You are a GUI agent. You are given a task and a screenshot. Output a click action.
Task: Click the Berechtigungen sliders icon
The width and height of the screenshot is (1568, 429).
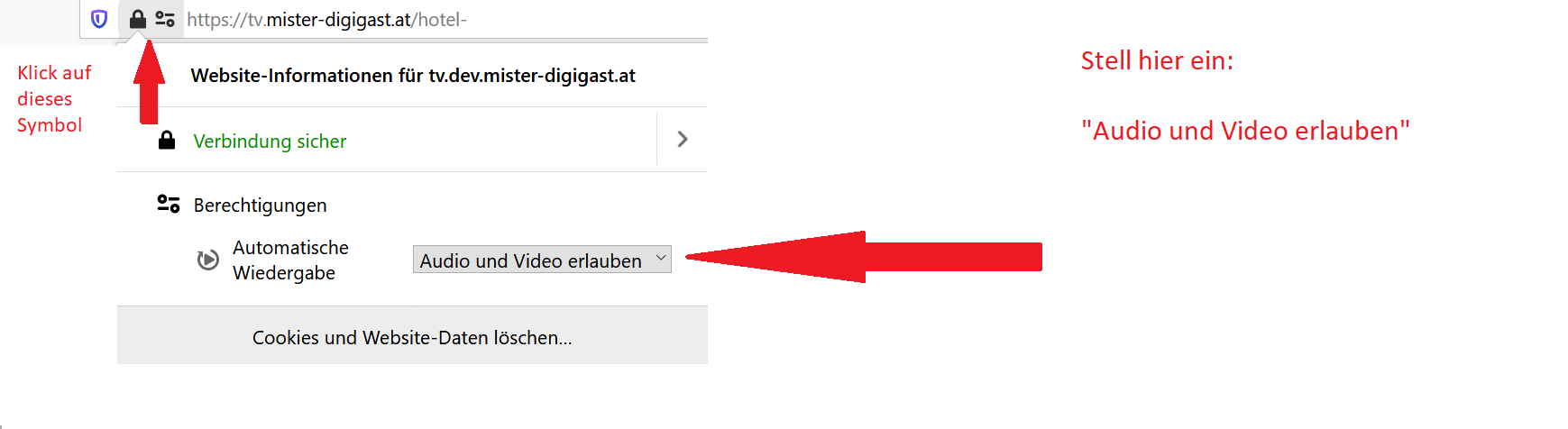[169, 204]
